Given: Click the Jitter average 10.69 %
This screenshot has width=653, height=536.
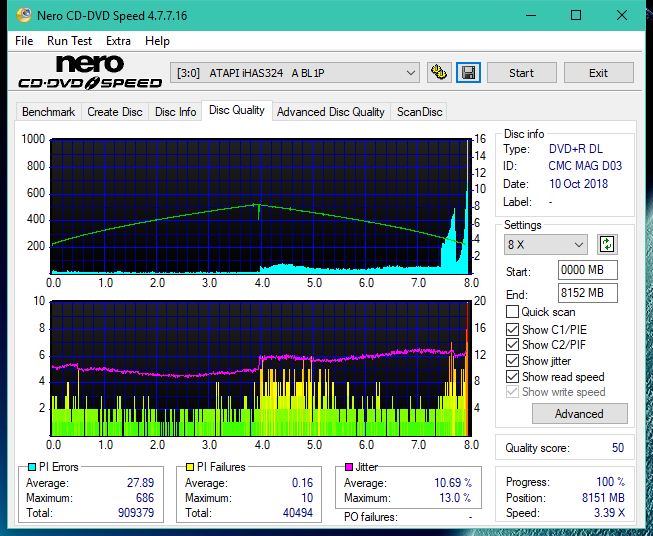Looking at the screenshot, I should pos(453,483).
